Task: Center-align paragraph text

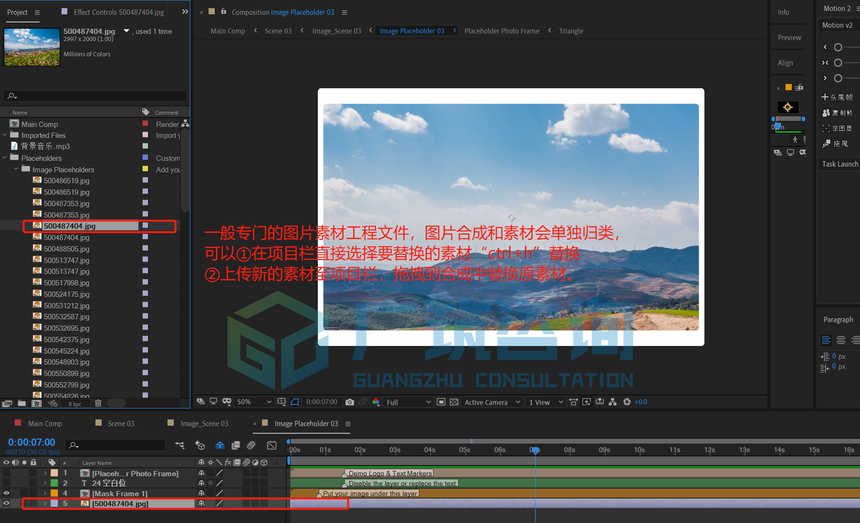Action: 840,340
